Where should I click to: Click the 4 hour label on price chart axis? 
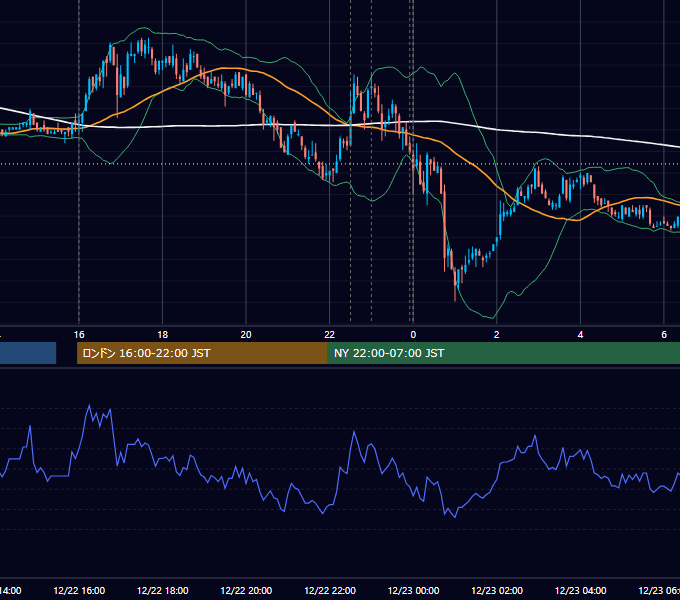(x=580, y=335)
